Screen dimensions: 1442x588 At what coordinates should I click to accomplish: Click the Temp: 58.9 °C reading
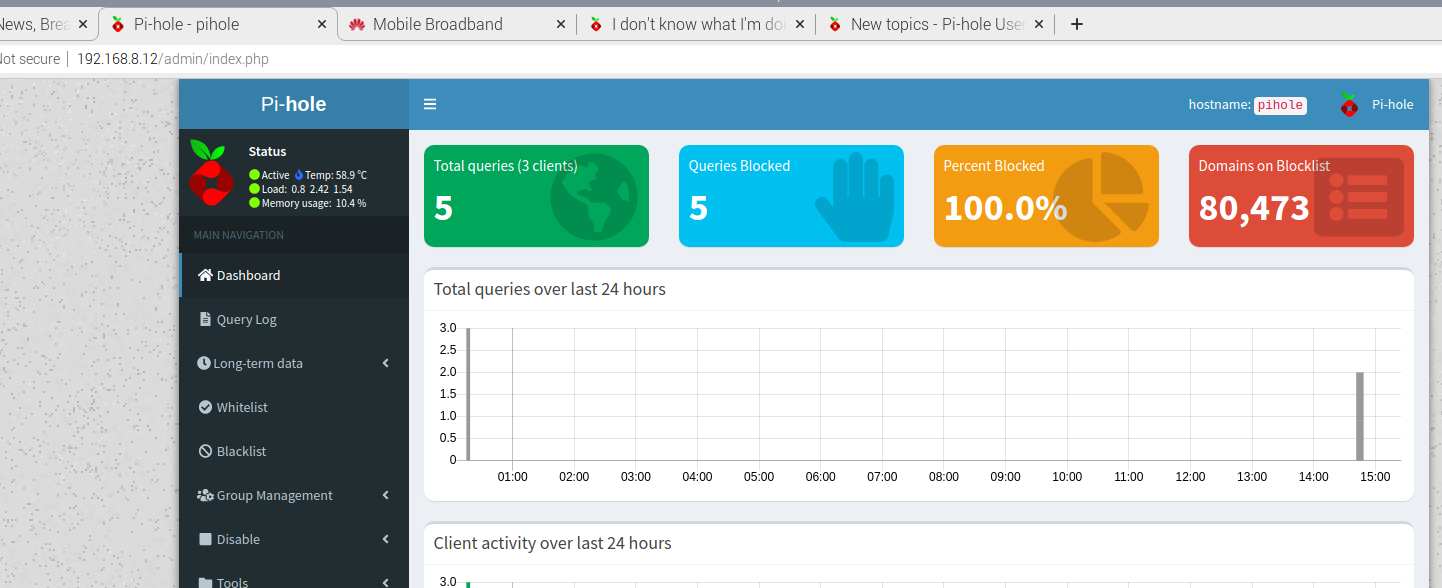click(336, 175)
